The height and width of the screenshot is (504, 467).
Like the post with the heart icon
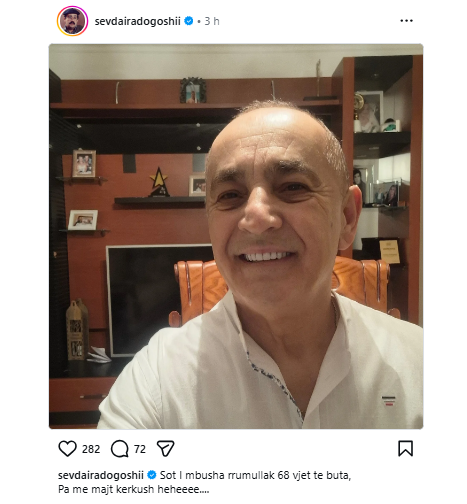pyautogui.click(x=68, y=448)
